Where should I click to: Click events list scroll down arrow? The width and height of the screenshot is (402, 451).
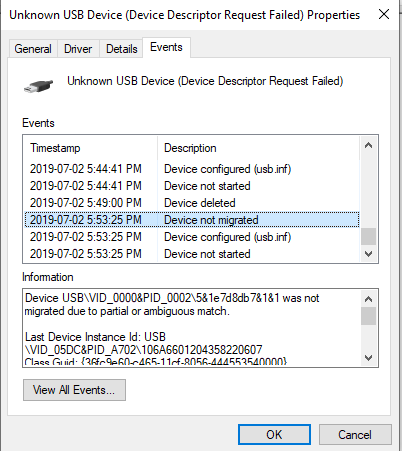pyautogui.click(x=368, y=254)
